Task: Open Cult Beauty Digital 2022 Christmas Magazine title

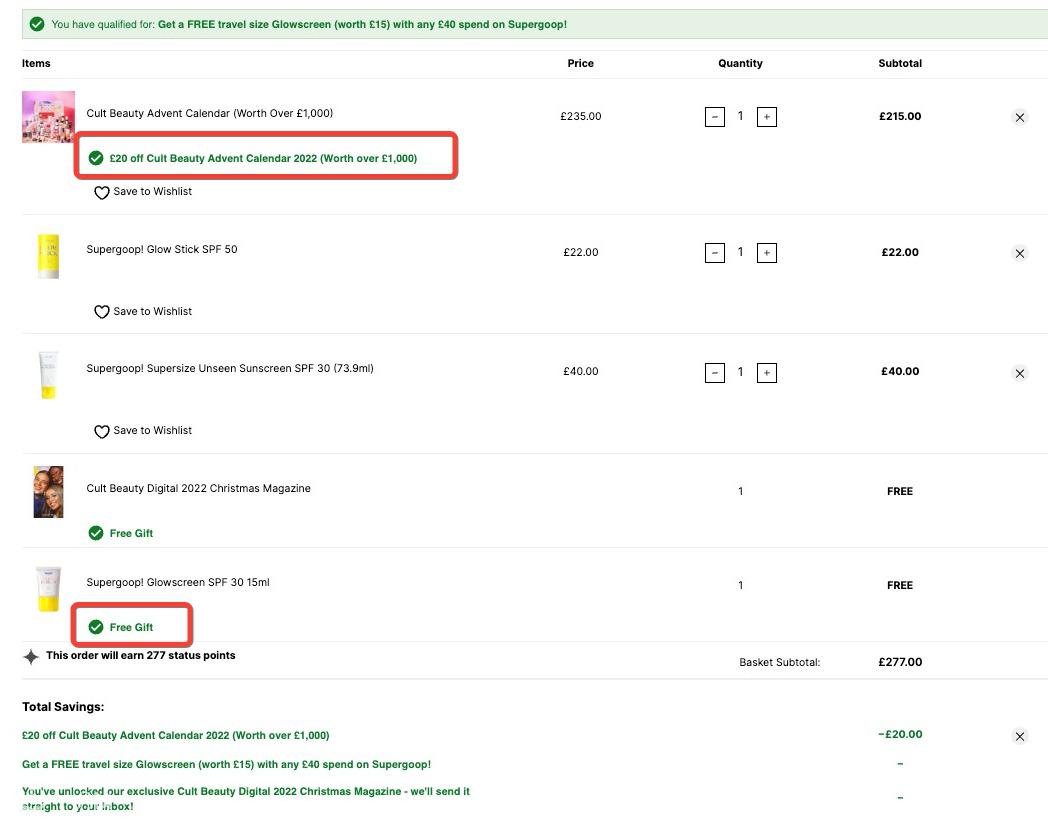Action: [x=199, y=489]
